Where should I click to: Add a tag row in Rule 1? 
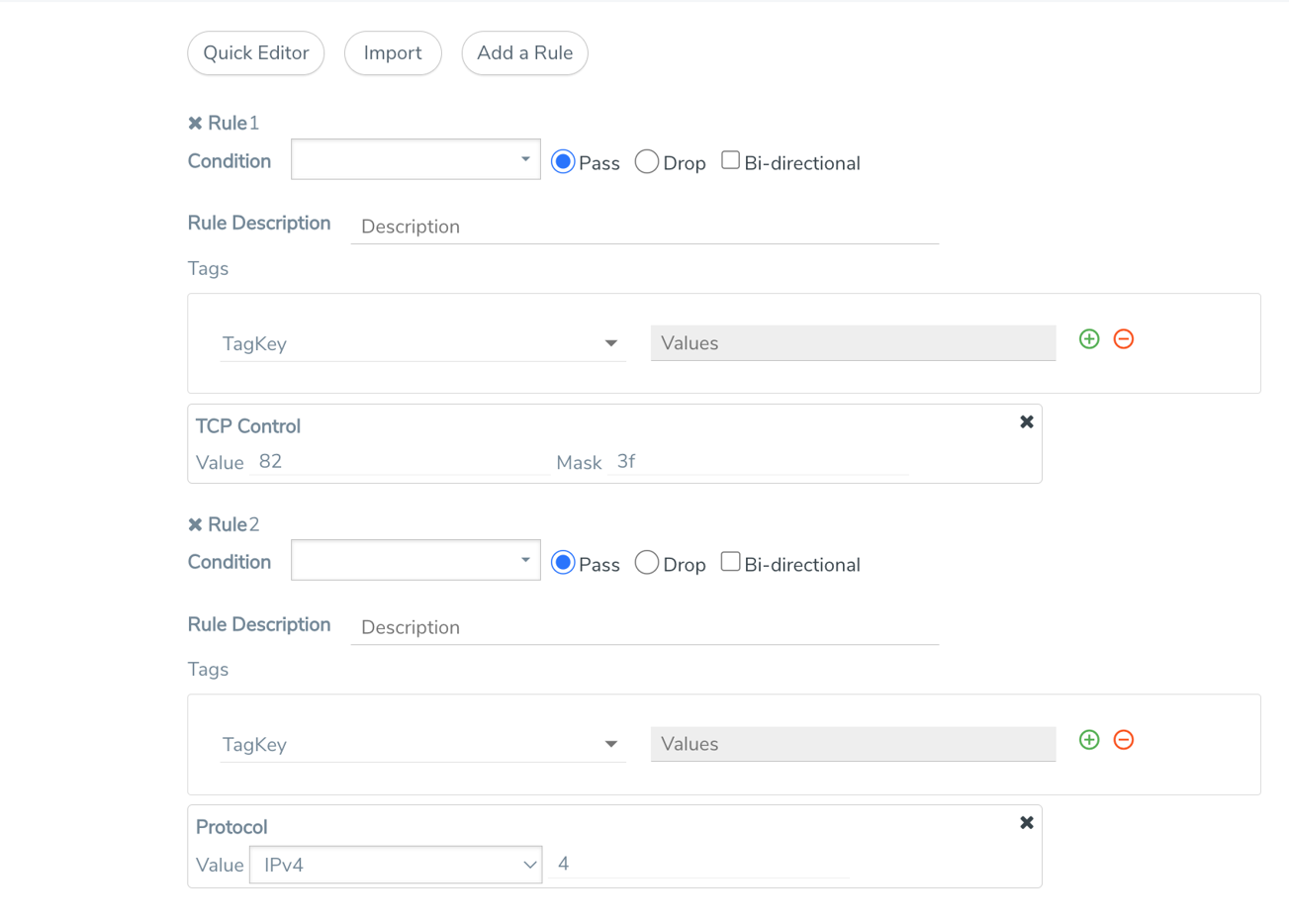pyautogui.click(x=1089, y=339)
